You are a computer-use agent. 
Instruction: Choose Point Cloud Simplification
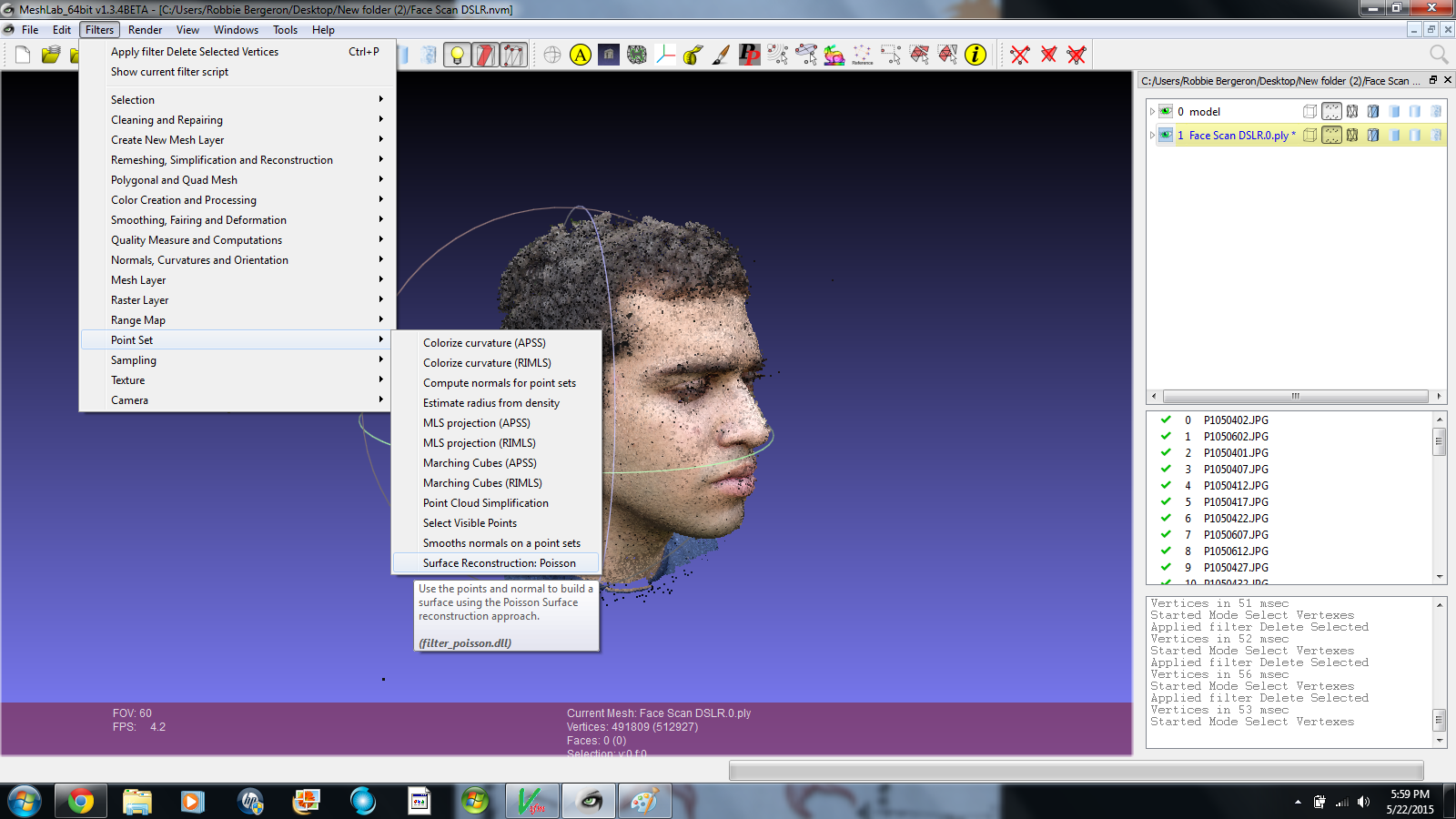point(496,502)
